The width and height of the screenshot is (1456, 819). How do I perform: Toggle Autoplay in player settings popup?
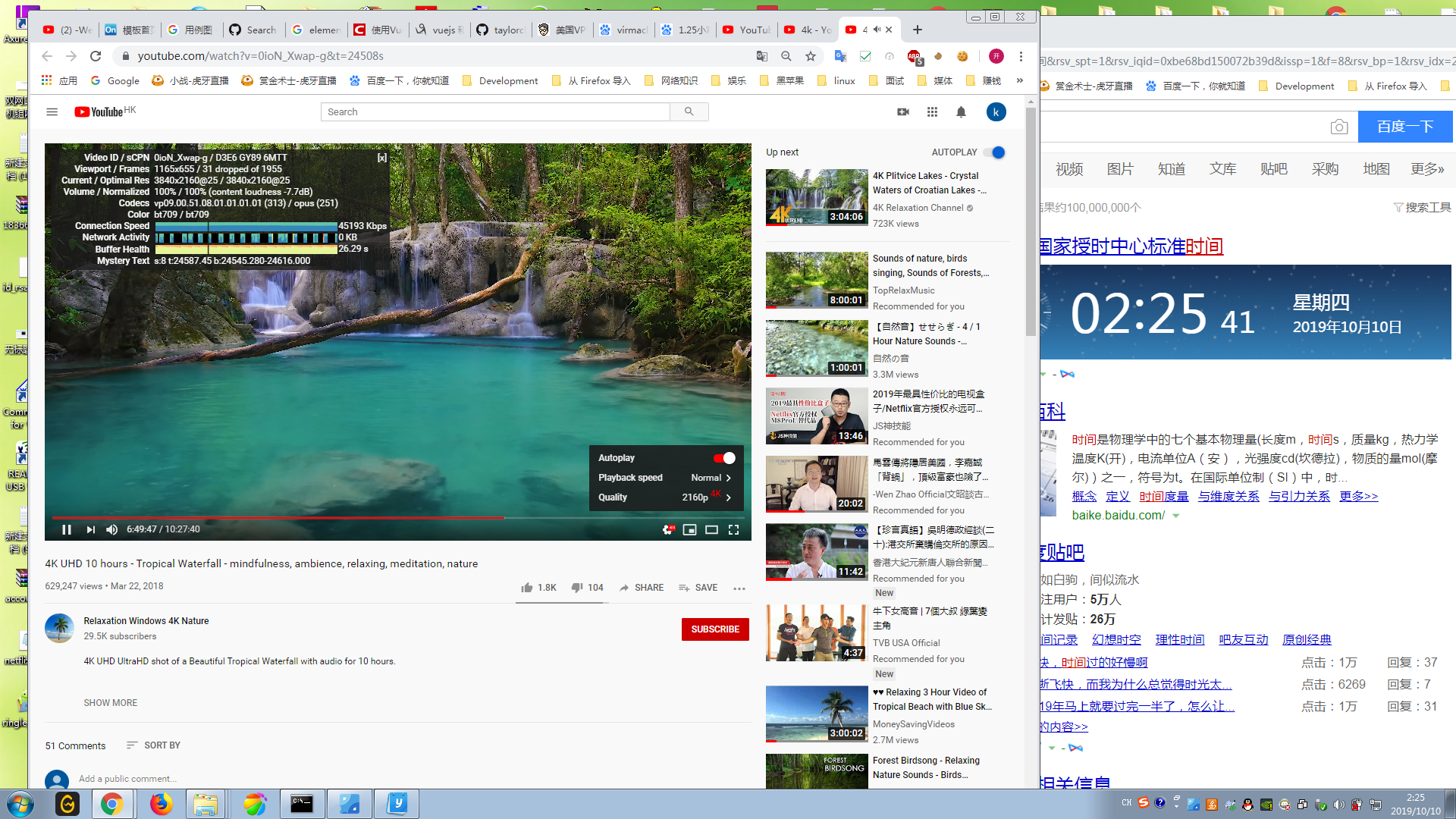point(724,458)
